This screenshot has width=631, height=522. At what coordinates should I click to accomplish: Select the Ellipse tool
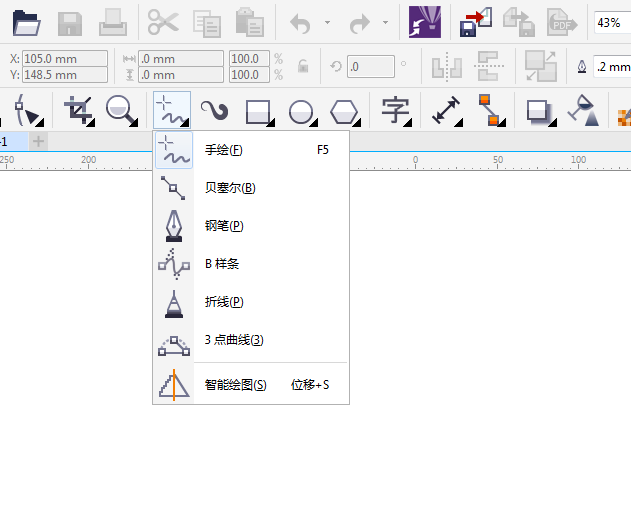tap(302, 111)
